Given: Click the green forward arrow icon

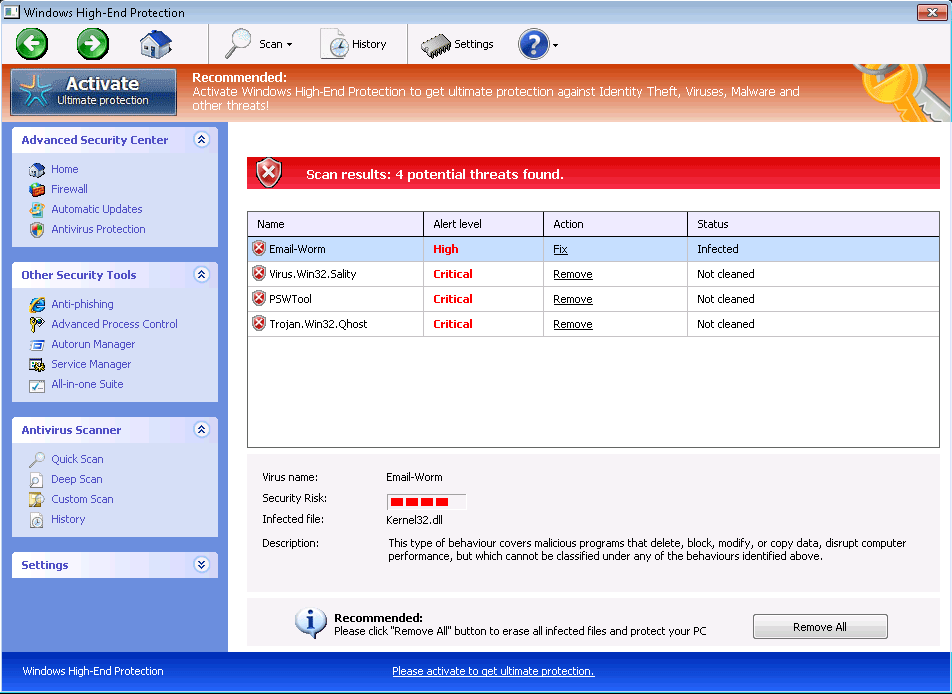Looking at the screenshot, I should coord(93,44).
